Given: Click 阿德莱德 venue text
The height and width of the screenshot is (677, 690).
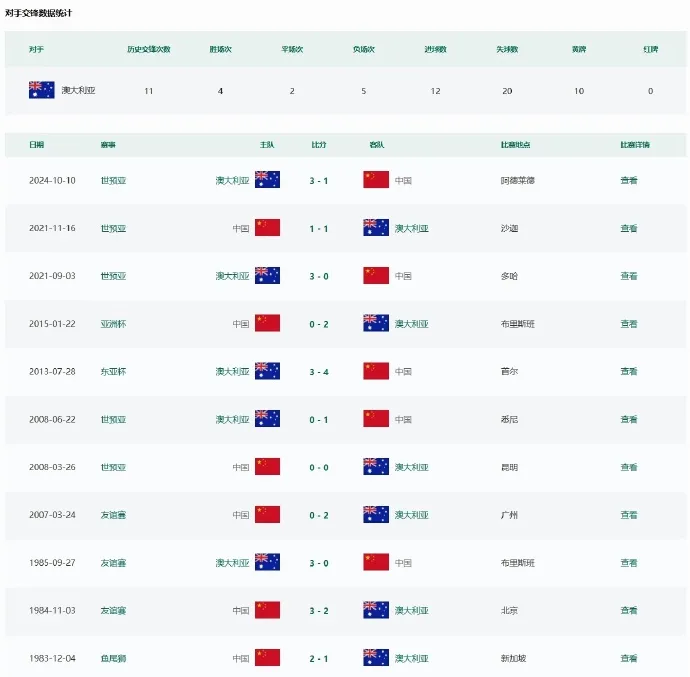Looking at the screenshot, I should (518, 180).
